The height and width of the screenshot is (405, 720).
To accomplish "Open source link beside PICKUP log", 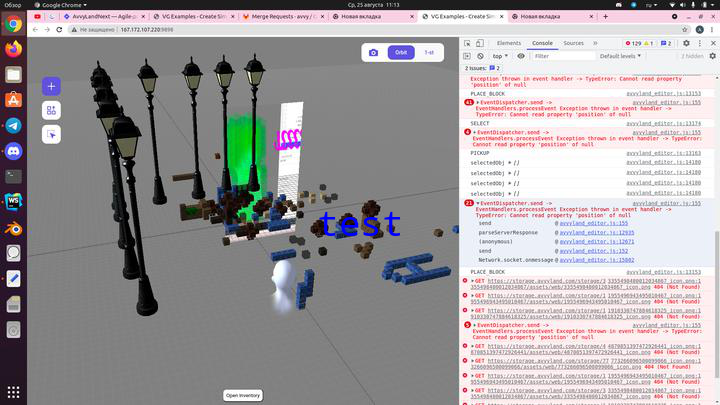I will click(664, 153).
